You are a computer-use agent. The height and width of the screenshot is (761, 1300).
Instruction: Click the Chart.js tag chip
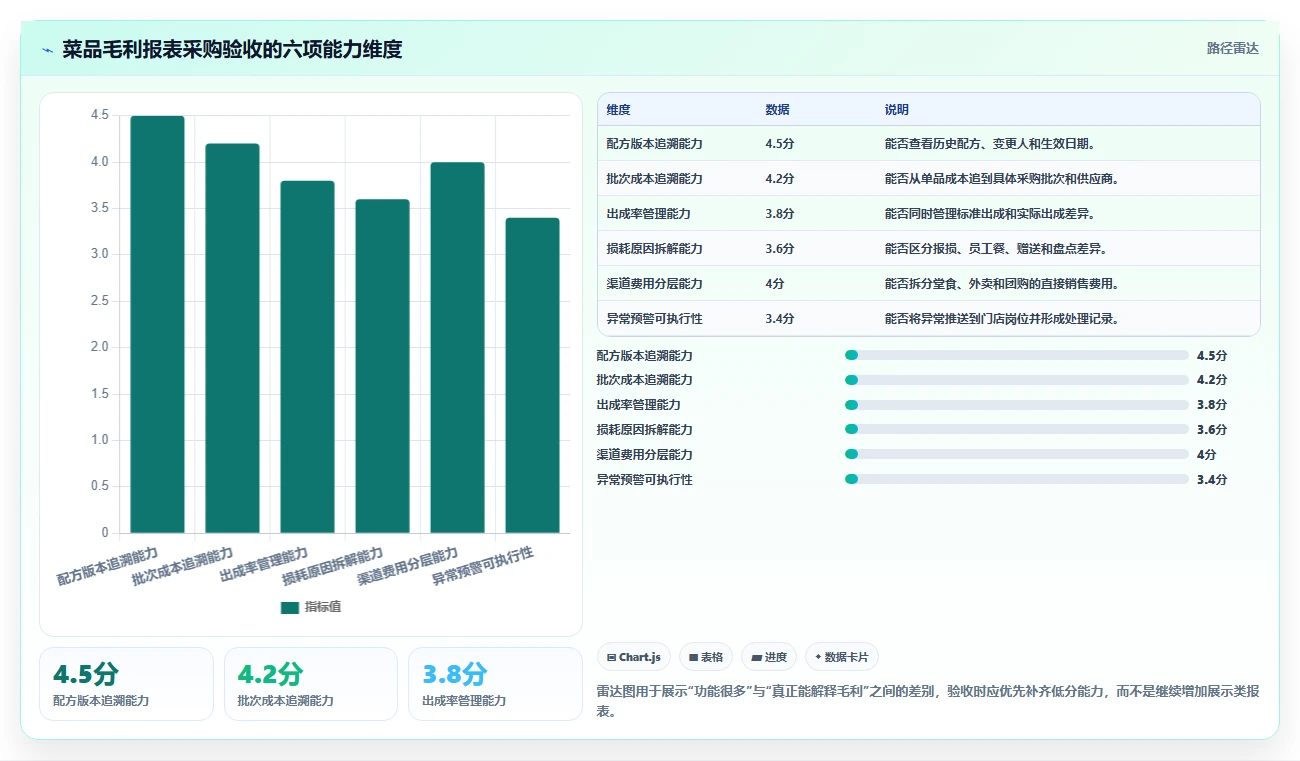tap(634, 657)
